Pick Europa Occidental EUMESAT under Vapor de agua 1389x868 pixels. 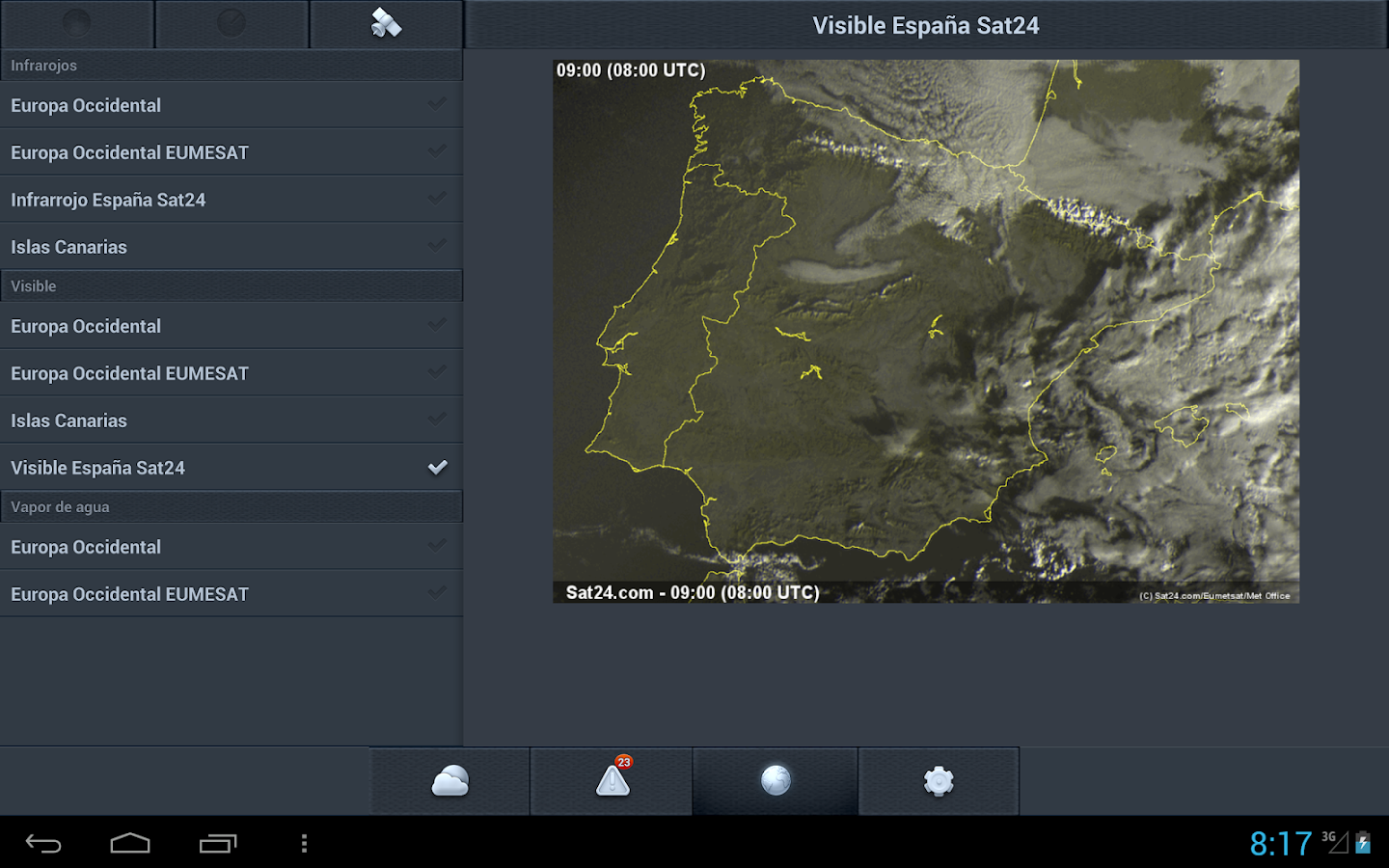pos(231,594)
